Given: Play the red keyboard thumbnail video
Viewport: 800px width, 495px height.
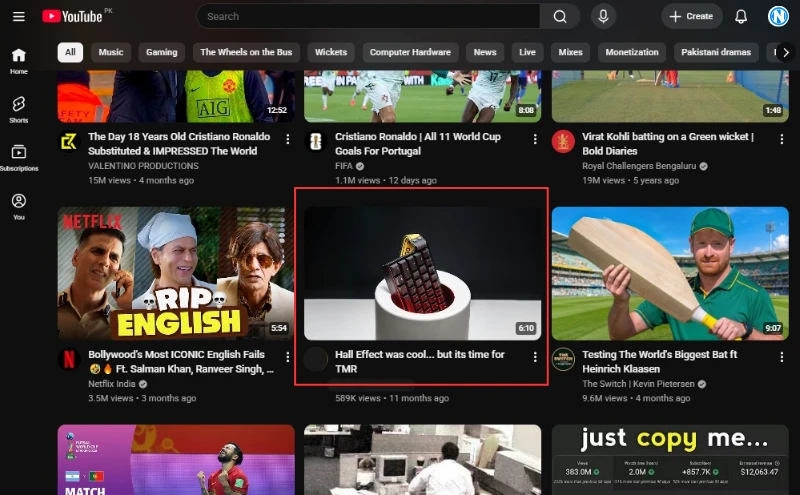Looking at the screenshot, I should 422,273.
